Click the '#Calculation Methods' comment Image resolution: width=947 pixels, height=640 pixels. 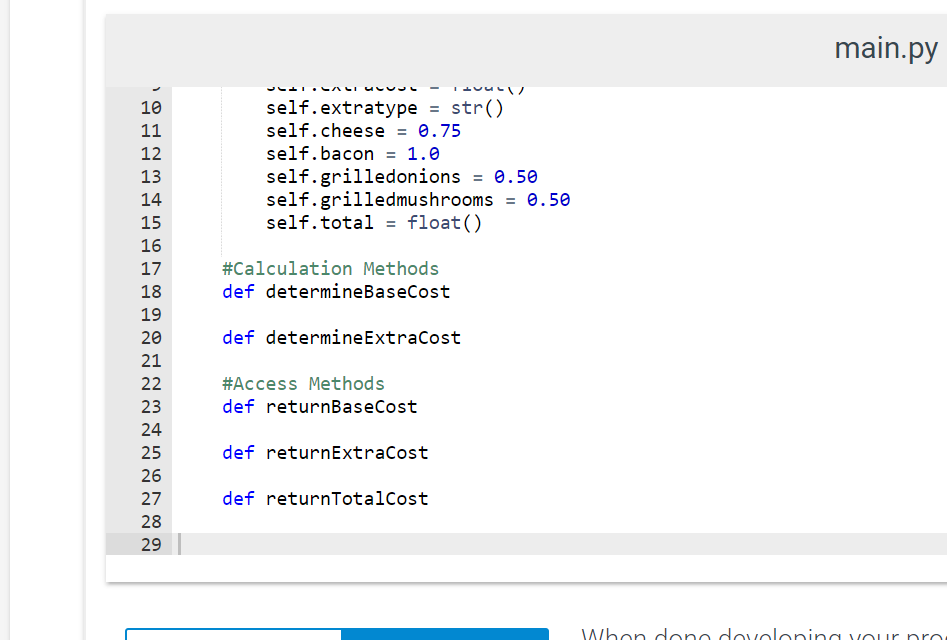tap(330, 269)
